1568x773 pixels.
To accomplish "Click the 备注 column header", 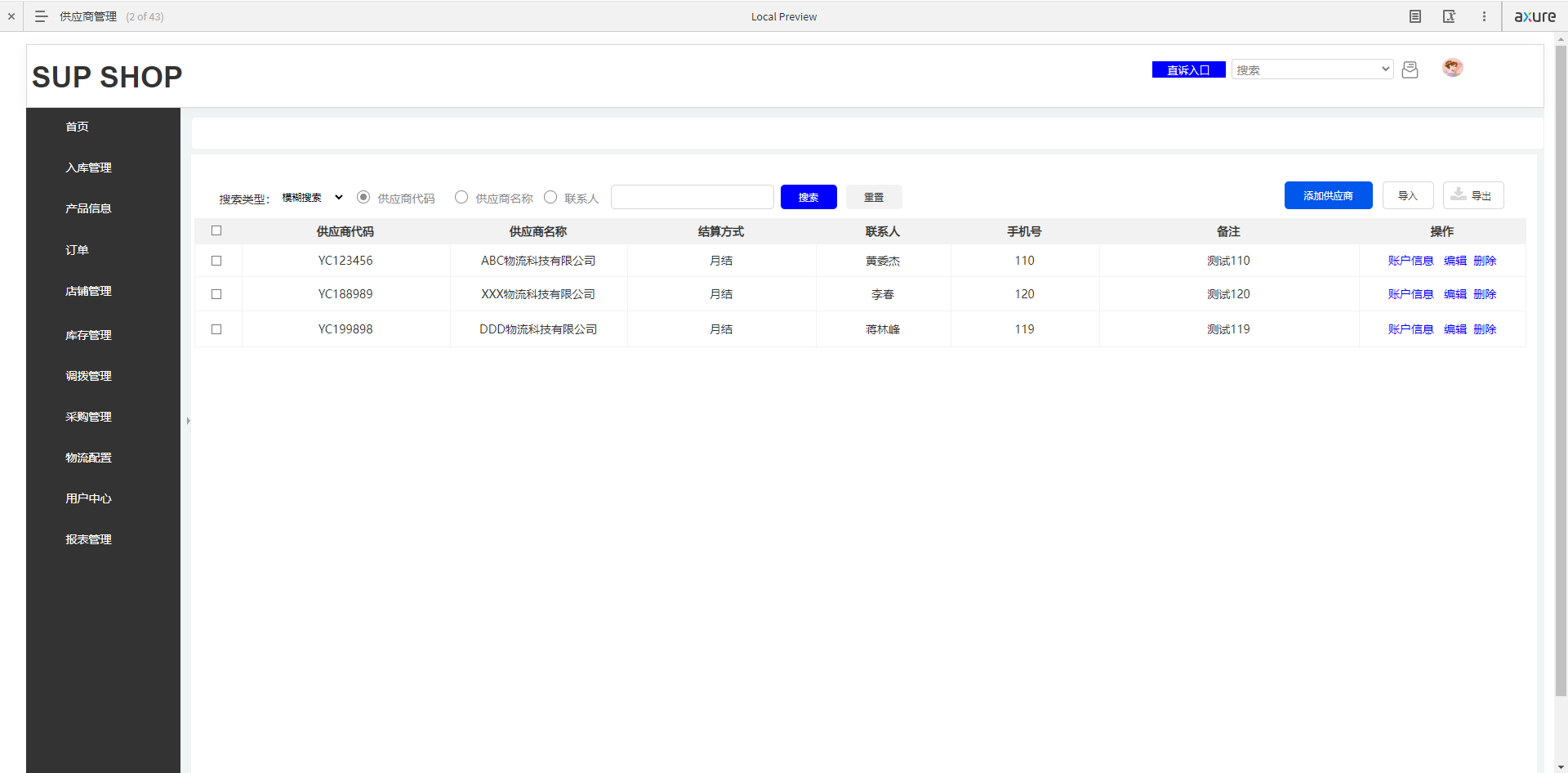I will click(x=1228, y=231).
